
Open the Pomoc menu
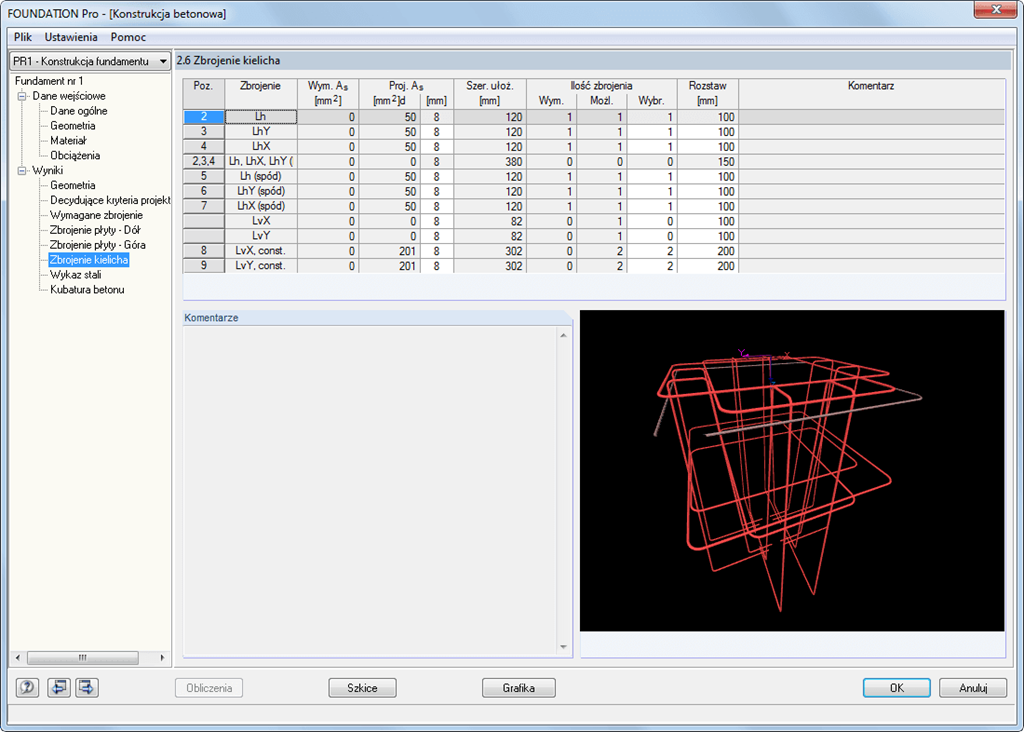tap(128, 37)
